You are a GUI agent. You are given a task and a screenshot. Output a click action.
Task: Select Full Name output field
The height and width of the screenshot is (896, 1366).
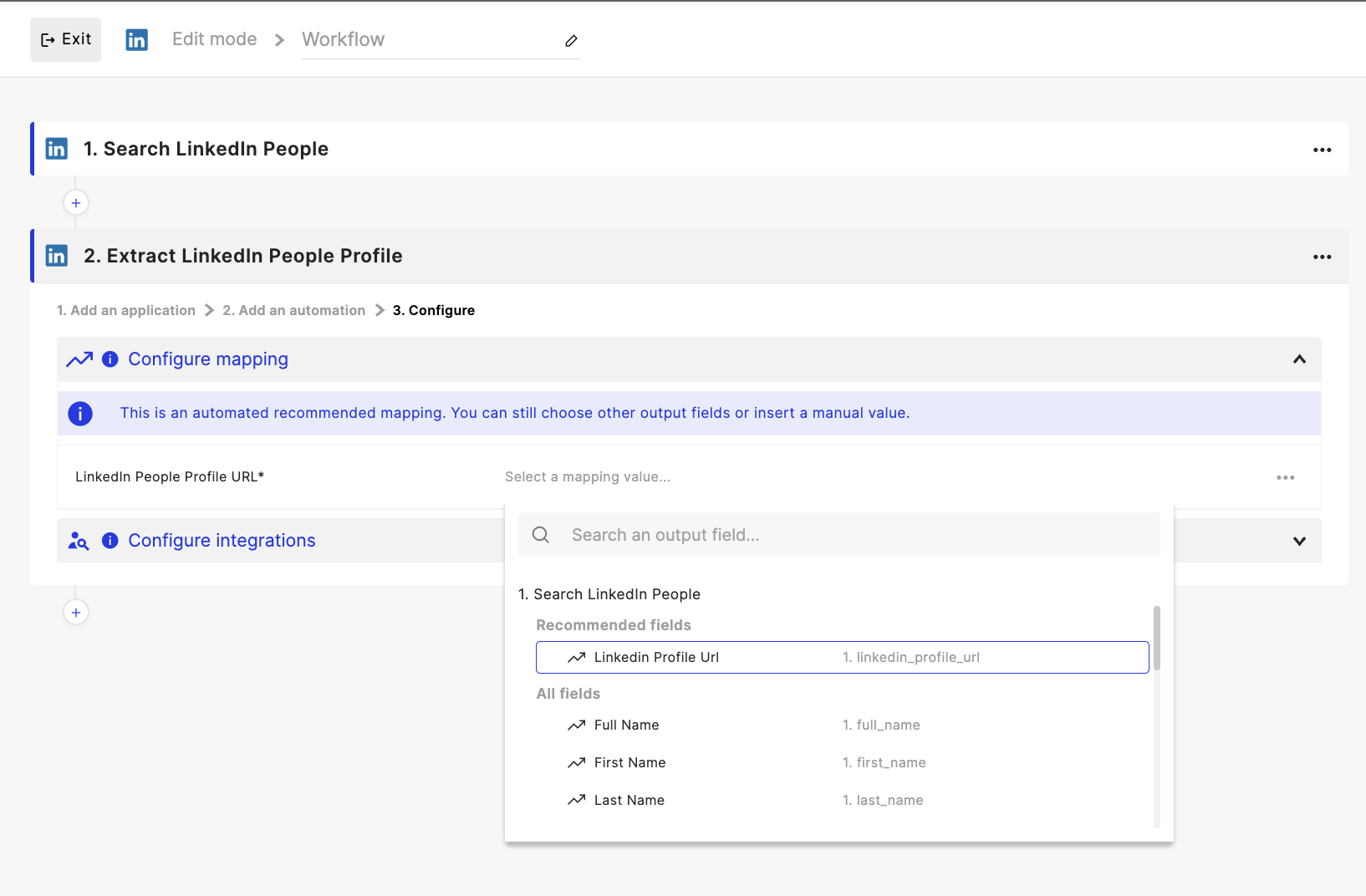click(x=843, y=725)
